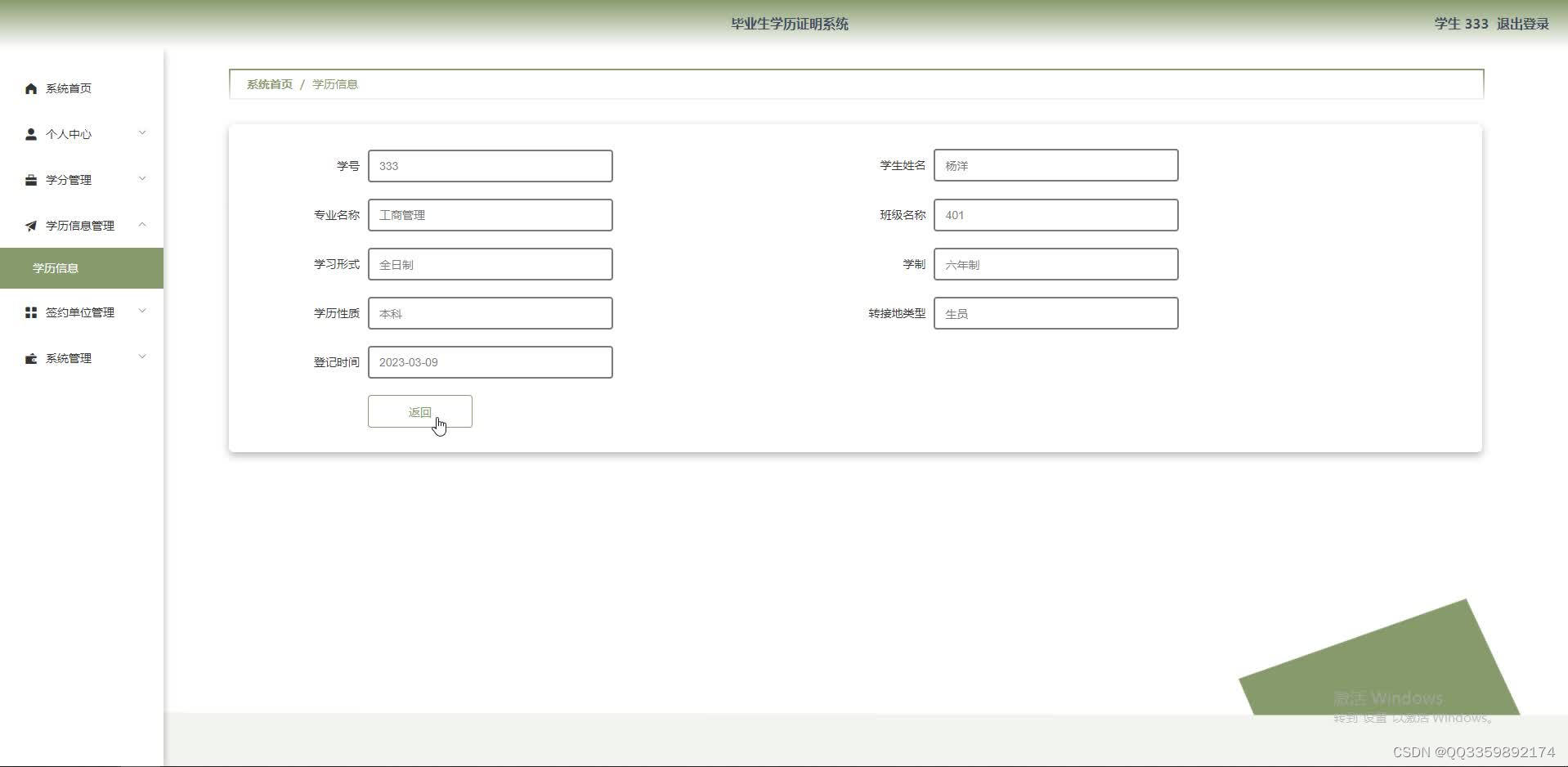Click the home icon beside 系统首页
1568x767 pixels.
[31, 88]
